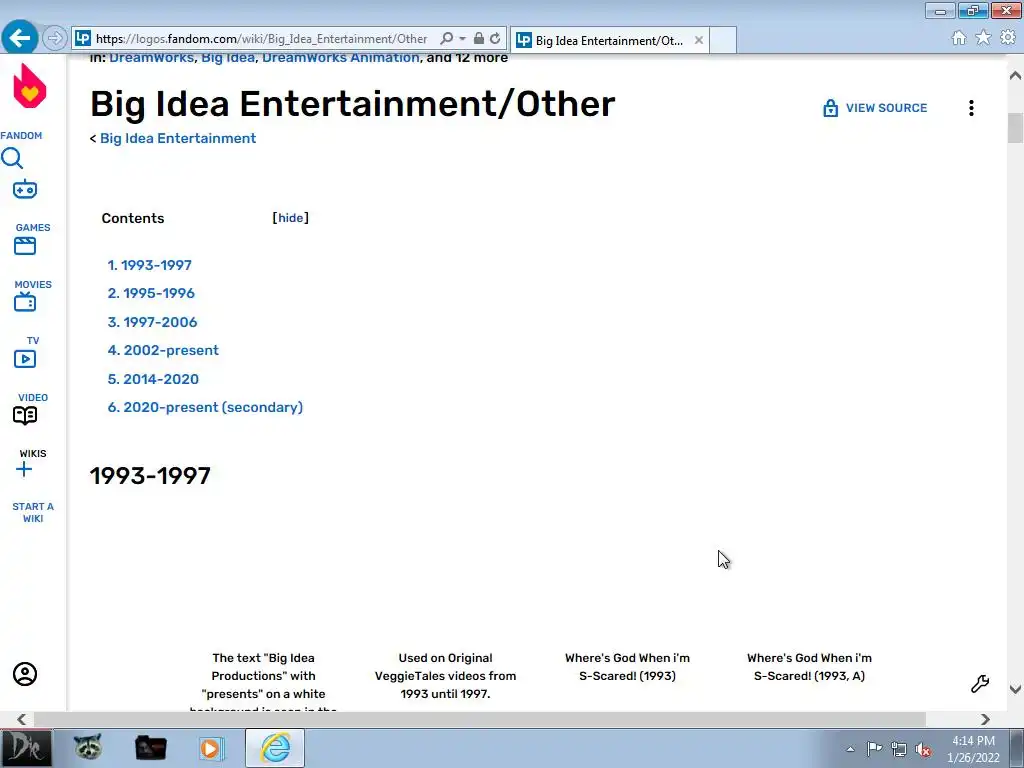This screenshot has height=768, width=1024.
Task: Jump to section 1. 1993-1997
Action: 150,265
